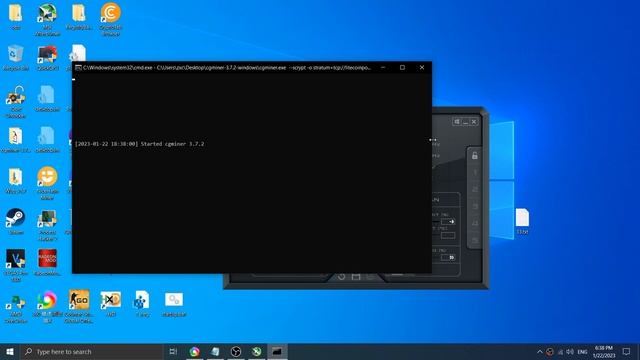The image size is (640, 360).
Task: Click the reset circular-arrow icon in Afterburner
Action: pos(341,277)
